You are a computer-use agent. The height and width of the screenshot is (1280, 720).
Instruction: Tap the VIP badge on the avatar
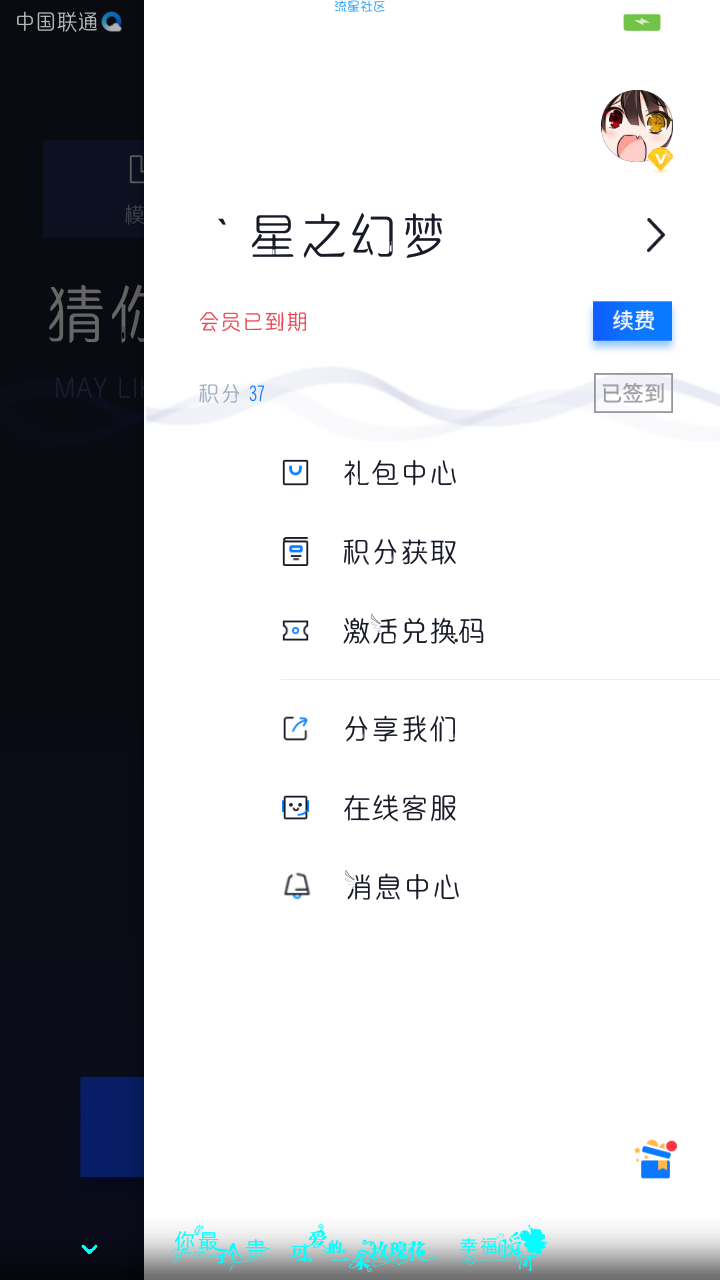660,158
